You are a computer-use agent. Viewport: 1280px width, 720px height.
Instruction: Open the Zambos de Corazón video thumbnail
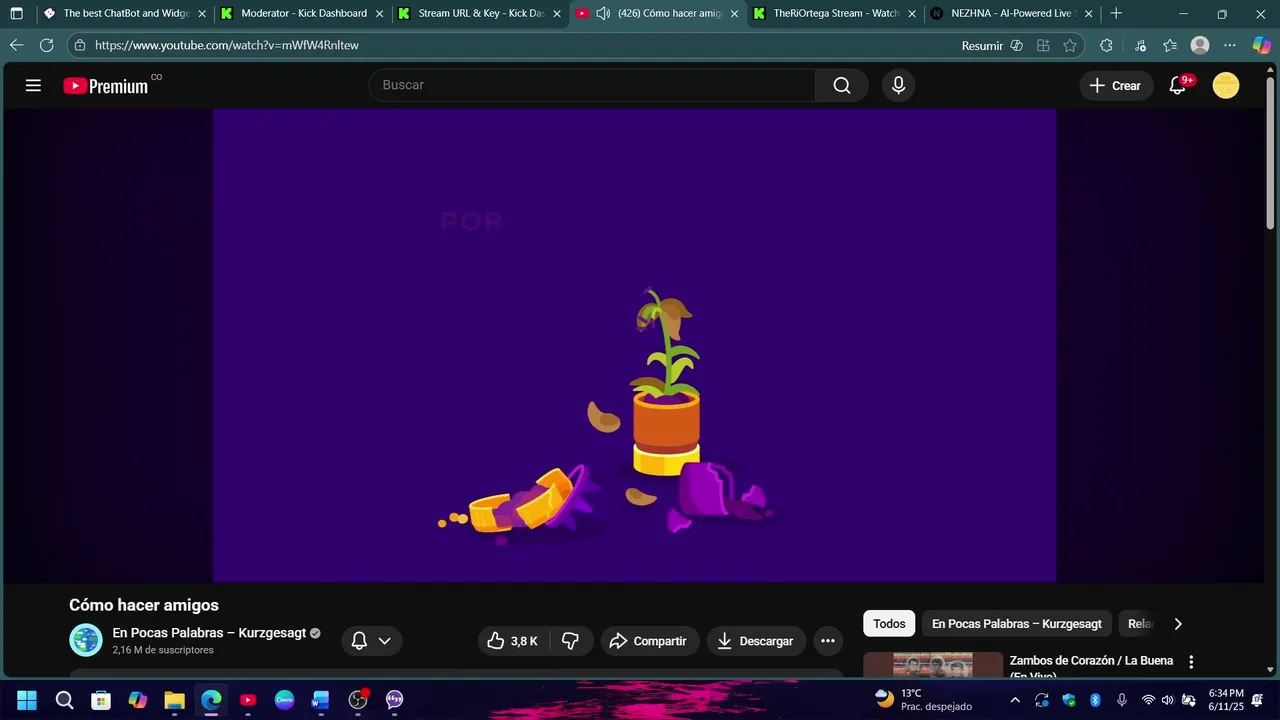coord(933,665)
